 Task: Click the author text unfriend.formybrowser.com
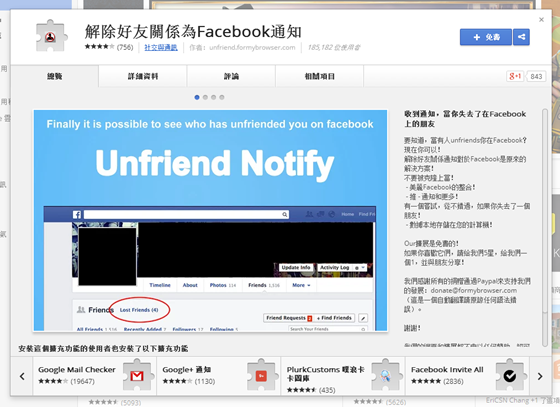click(x=252, y=47)
